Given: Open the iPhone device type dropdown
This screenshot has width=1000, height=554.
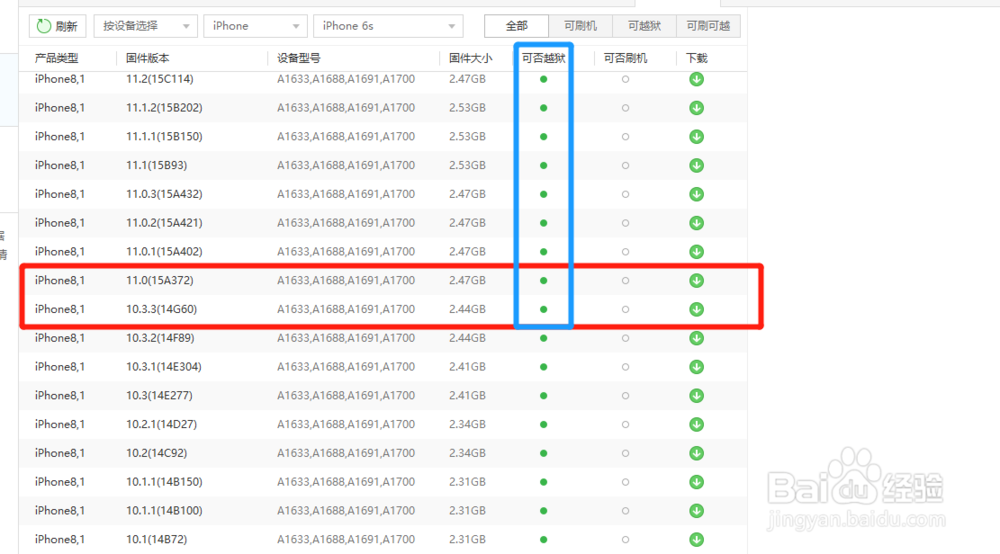Looking at the screenshot, I should [255, 26].
